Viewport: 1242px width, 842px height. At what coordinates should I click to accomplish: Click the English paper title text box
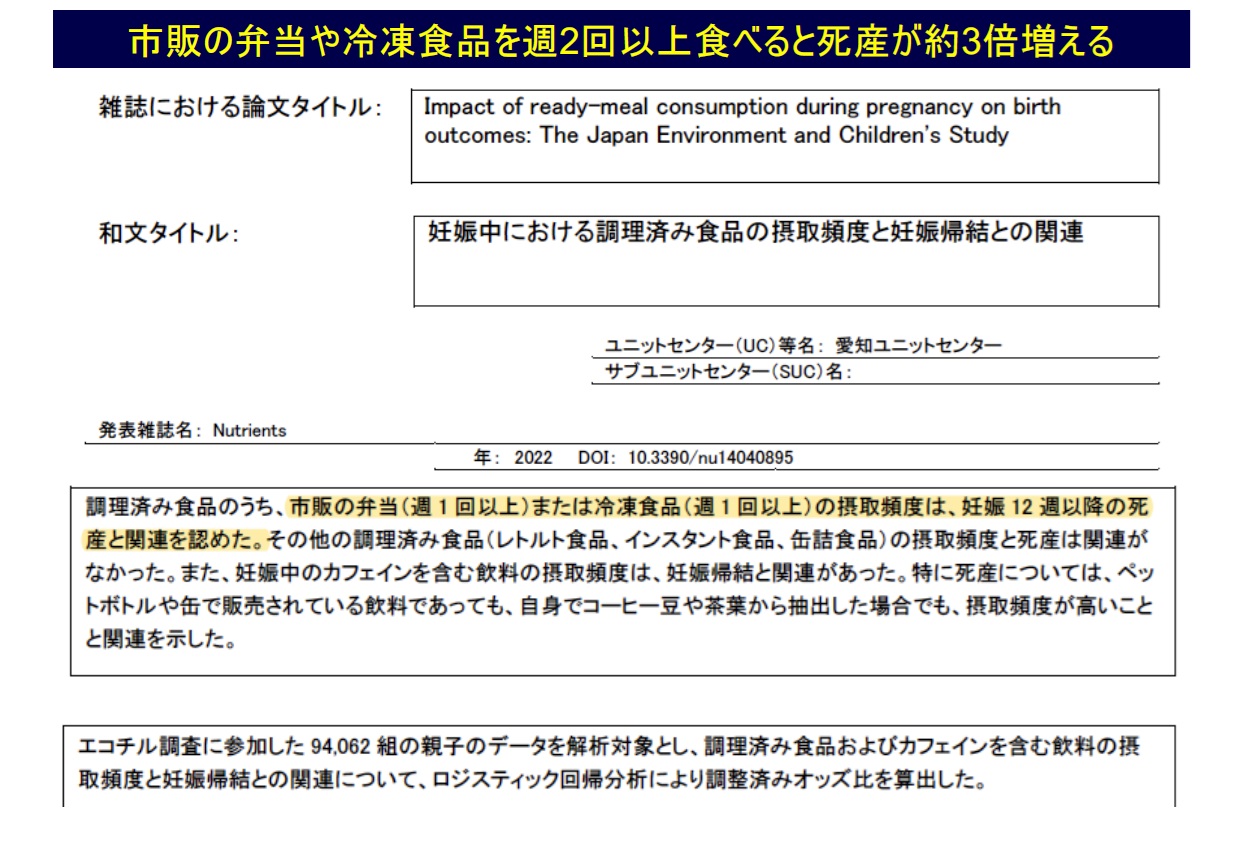(784, 136)
